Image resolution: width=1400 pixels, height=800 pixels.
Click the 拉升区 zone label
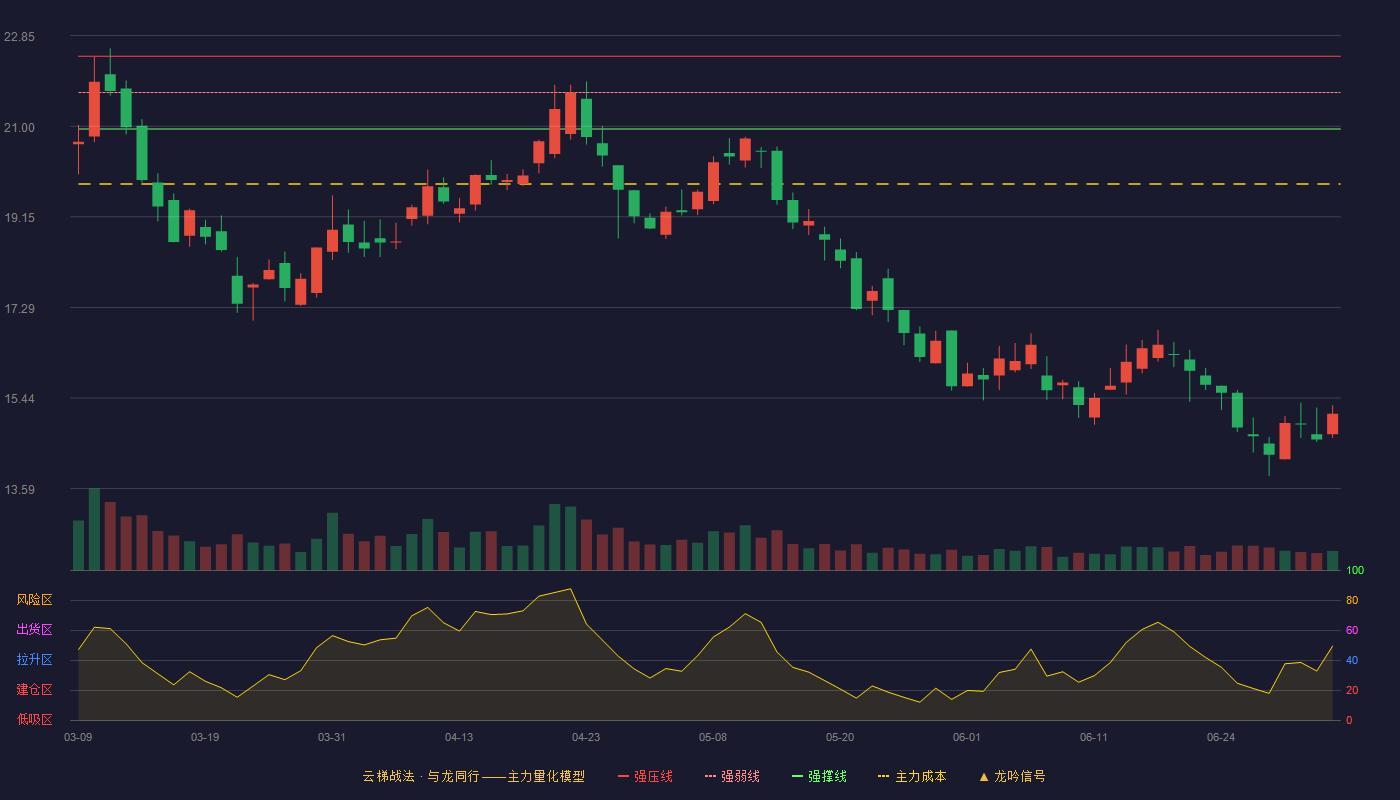(34, 660)
